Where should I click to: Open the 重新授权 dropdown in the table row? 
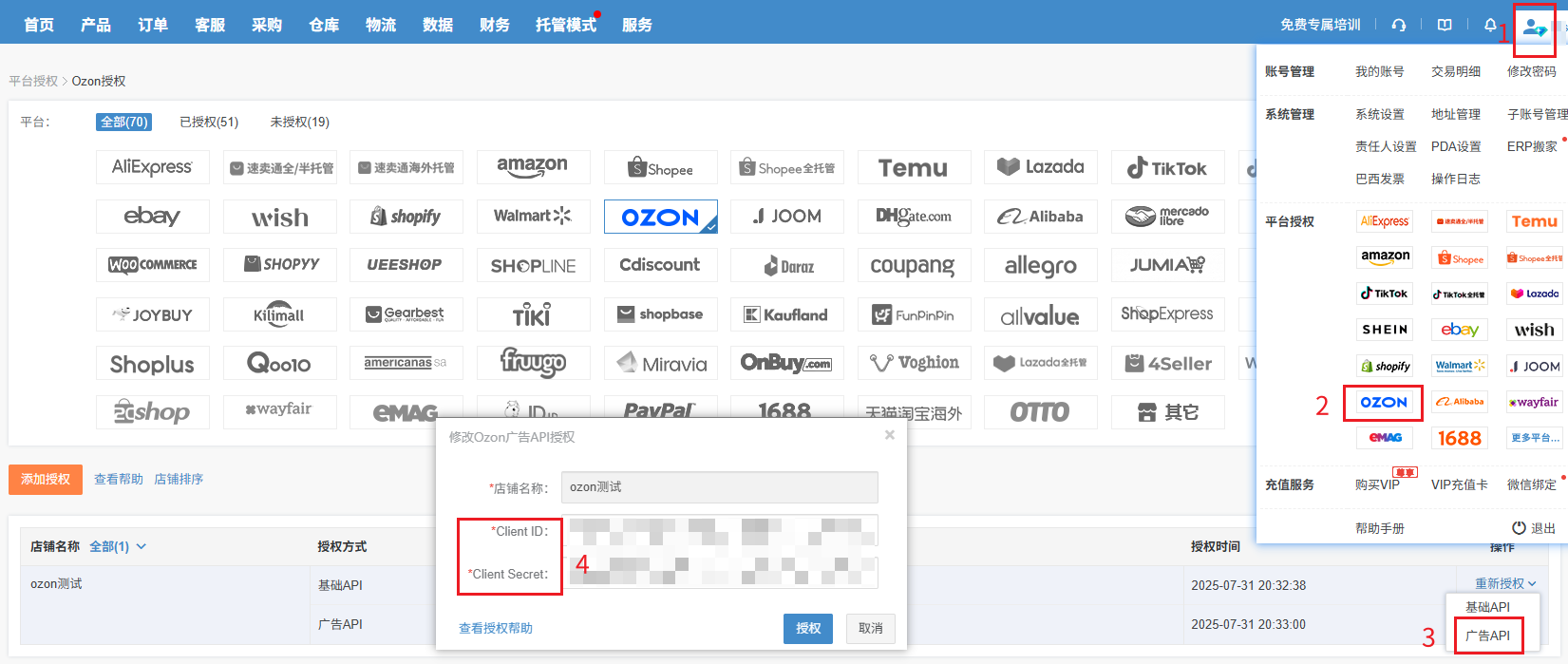(1505, 584)
